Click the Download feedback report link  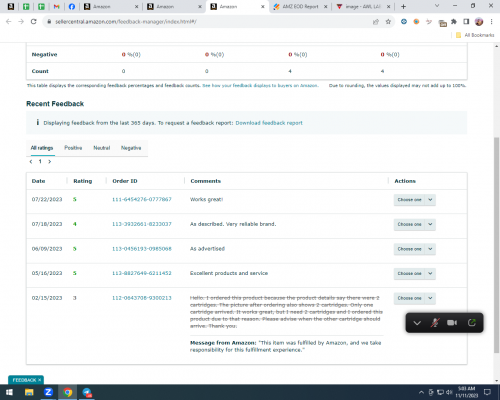tap(269, 123)
